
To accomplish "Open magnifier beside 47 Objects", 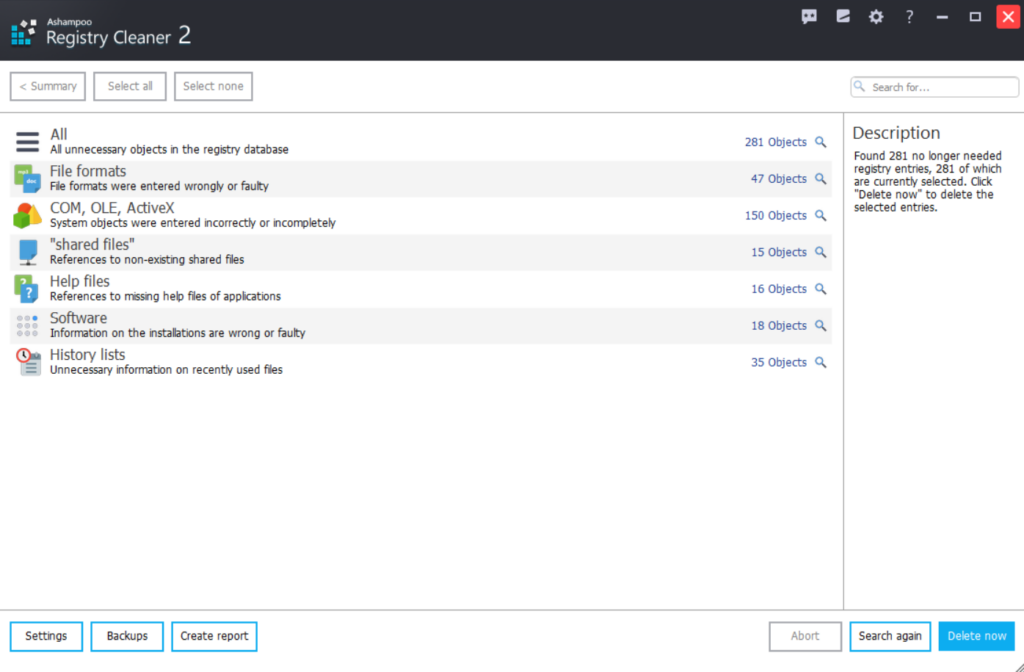I will pyautogui.click(x=821, y=178).
